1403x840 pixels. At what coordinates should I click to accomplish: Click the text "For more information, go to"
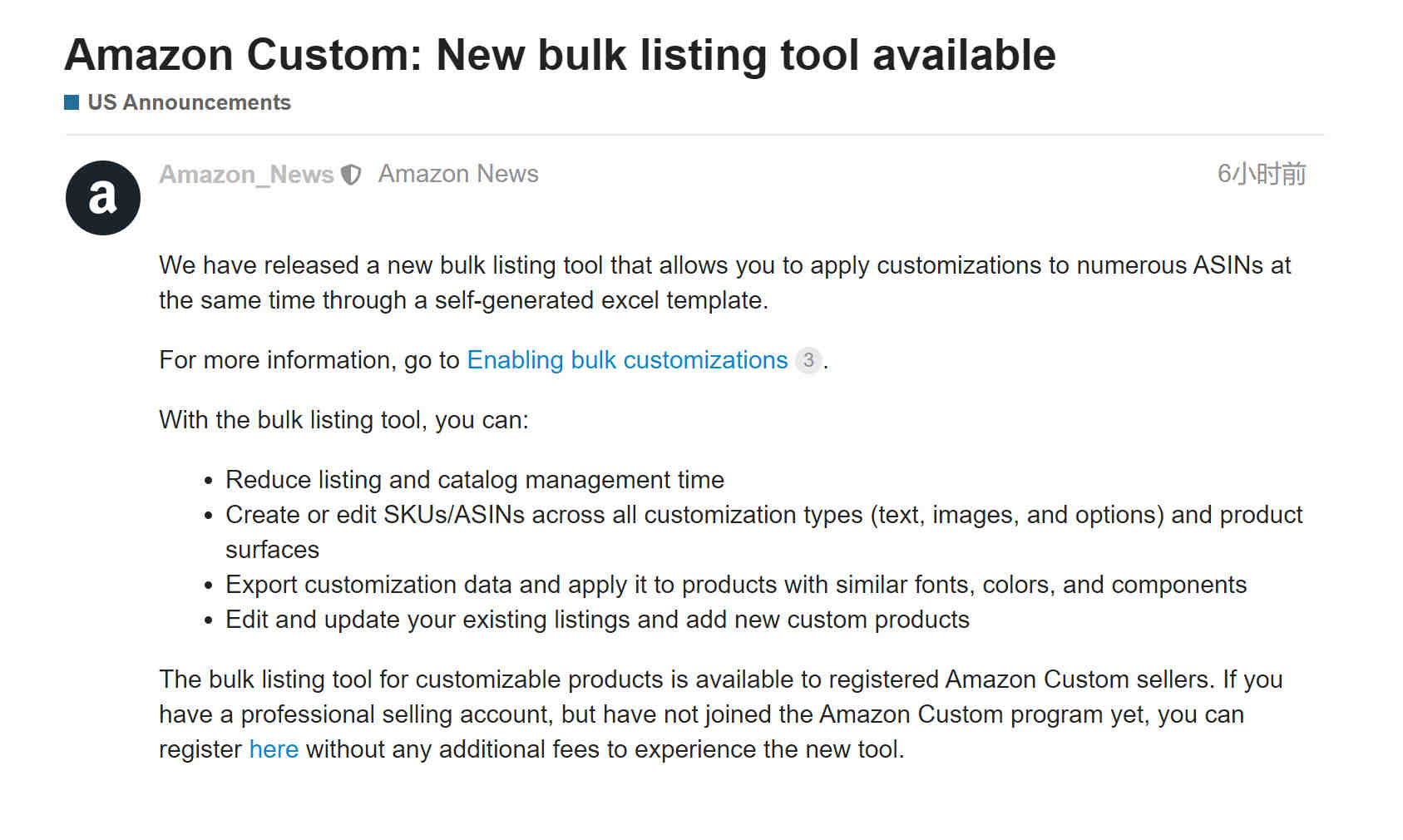[309, 360]
